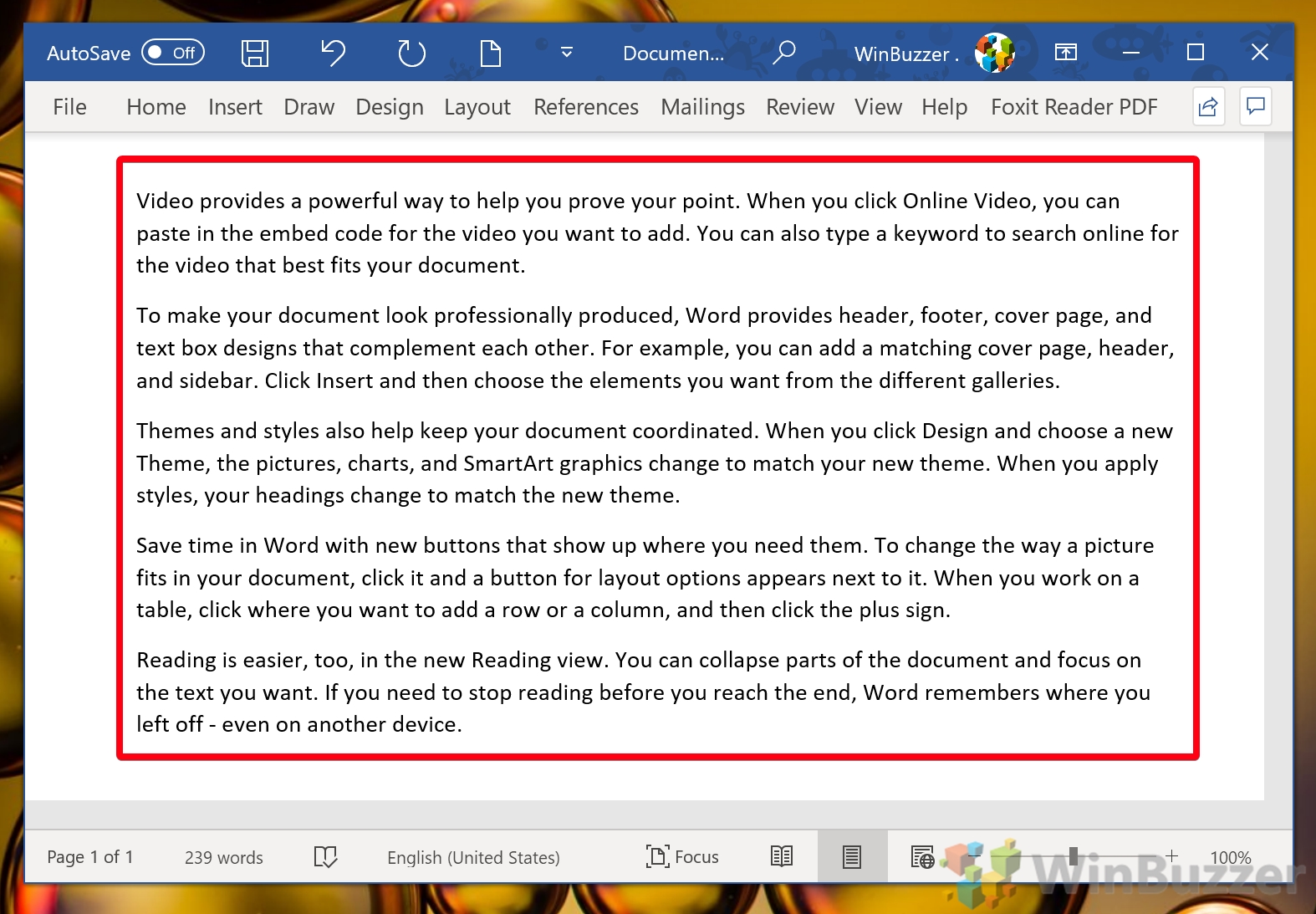The width and height of the screenshot is (1316, 914).
Task: Toggle the AutoSave switch
Action: click(173, 53)
